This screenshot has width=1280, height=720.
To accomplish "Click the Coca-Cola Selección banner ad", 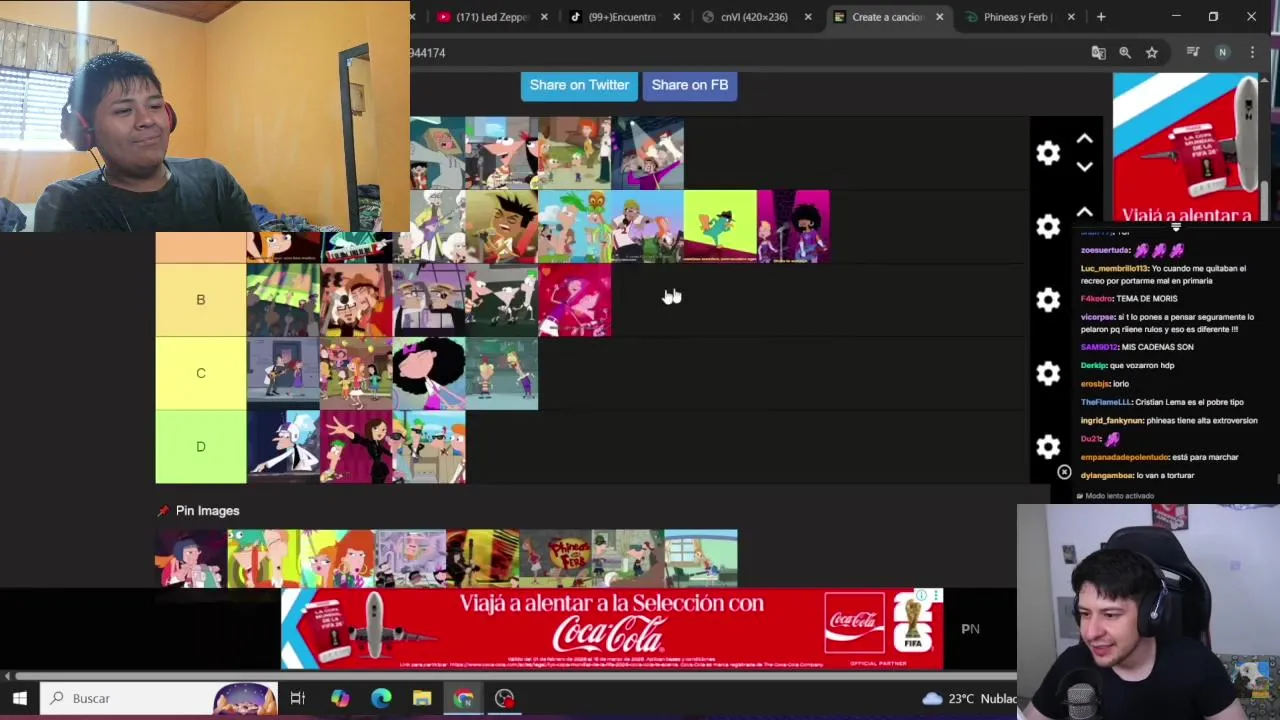I will click(612, 629).
